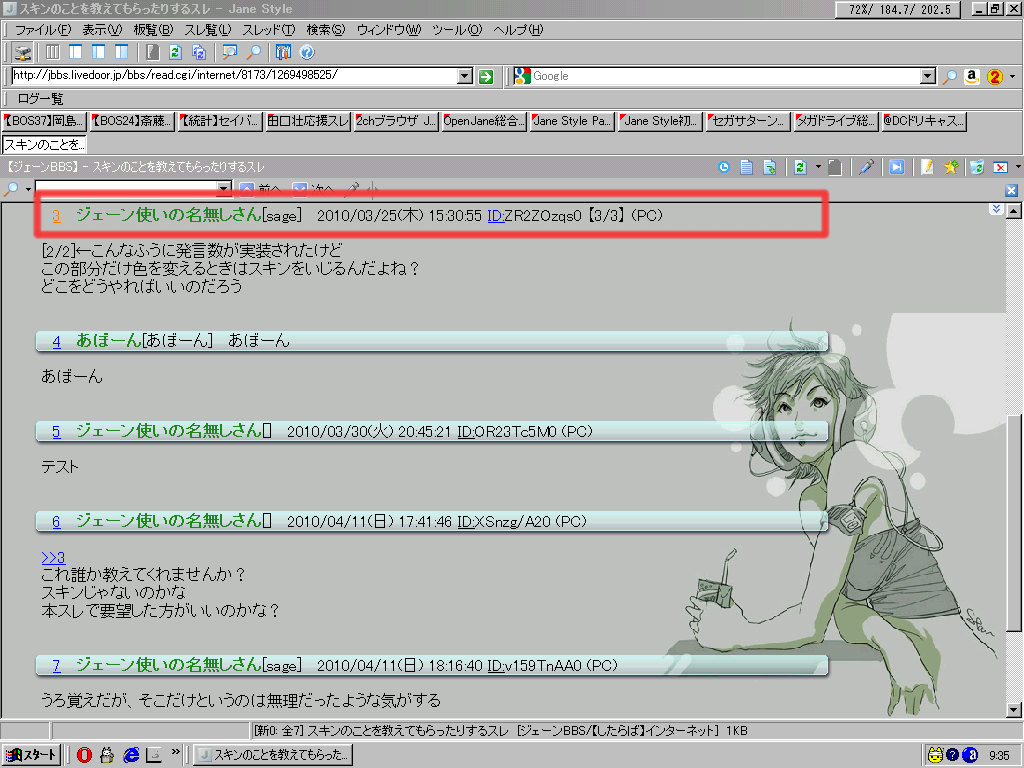Switch to the three-column pane layout

53,52
